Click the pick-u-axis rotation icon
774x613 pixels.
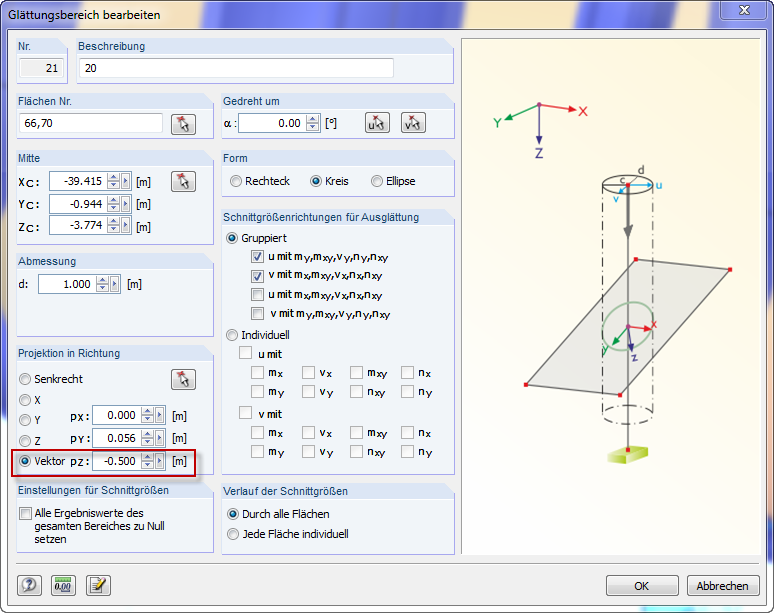pos(377,123)
